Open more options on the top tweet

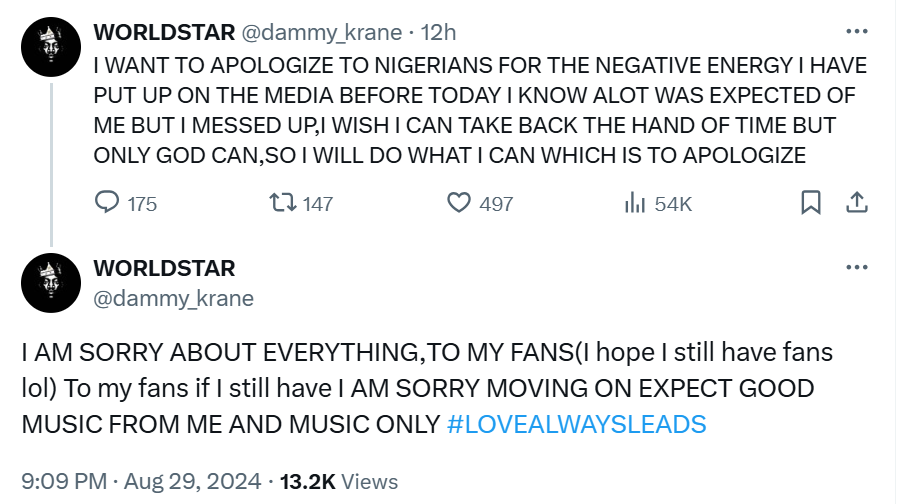click(x=856, y=32)
